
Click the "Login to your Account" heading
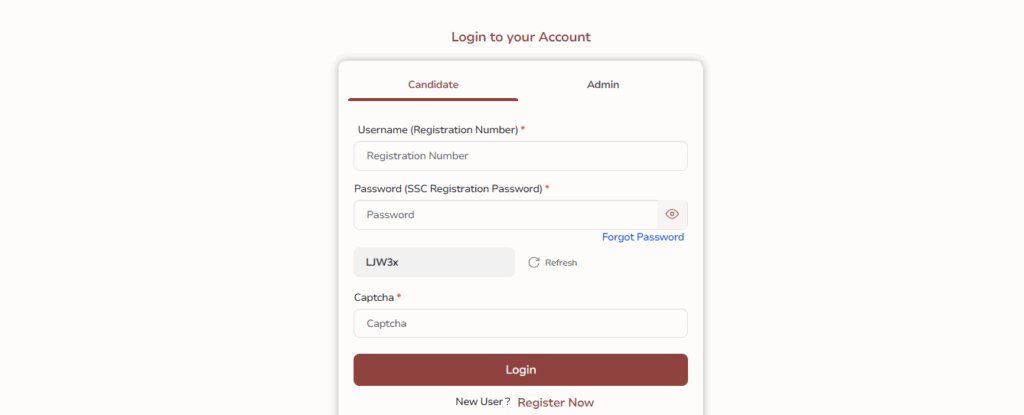pyautogui.click(x=521, y=37)
